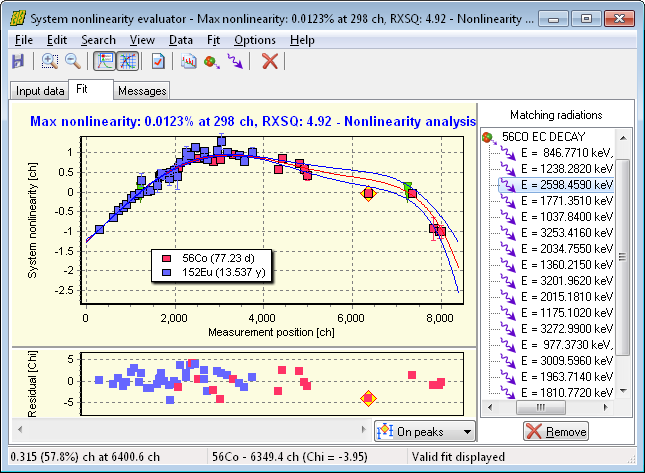645x473 pixels.
Task: Click status text '0.315 (57.8%) ch at 6400.6 ch'
Action: tap(85, 457)
